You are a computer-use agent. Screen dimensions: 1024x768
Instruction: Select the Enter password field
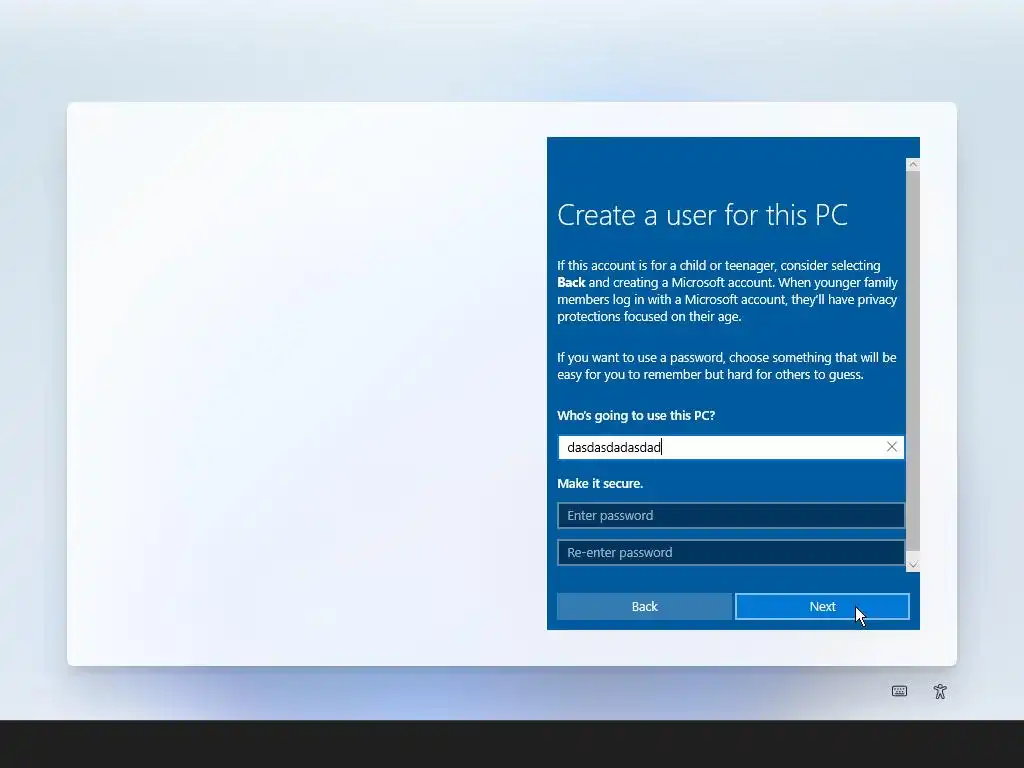[x=731, y=516]
